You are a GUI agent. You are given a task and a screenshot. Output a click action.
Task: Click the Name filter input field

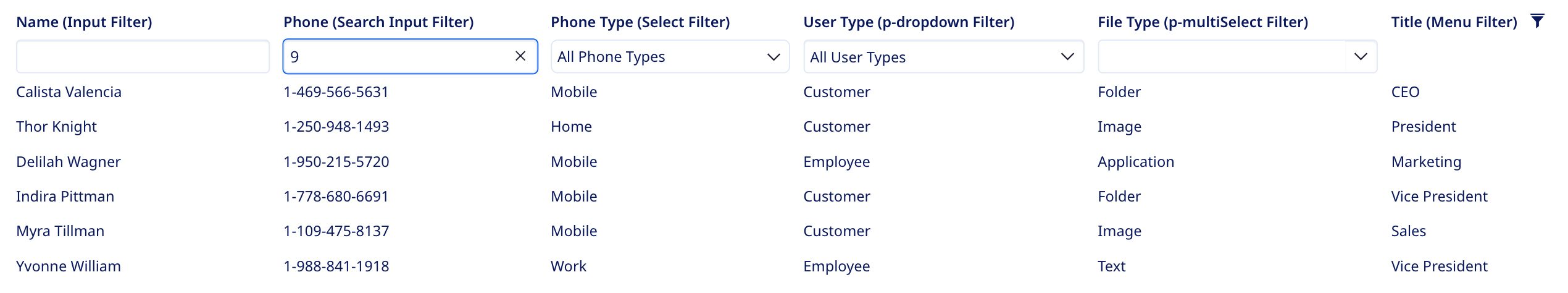[x=143, y=57]
